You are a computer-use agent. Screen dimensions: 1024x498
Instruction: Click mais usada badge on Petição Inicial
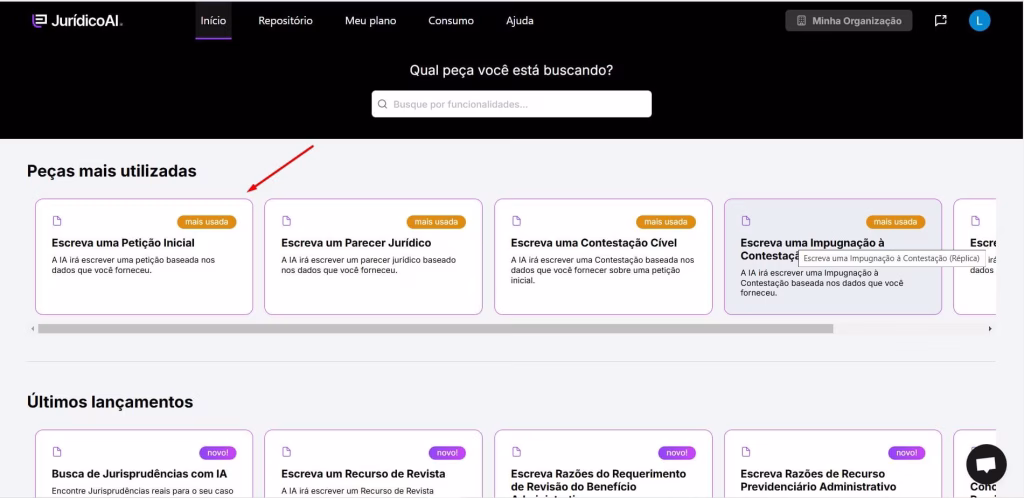click(x=206, y=222)
